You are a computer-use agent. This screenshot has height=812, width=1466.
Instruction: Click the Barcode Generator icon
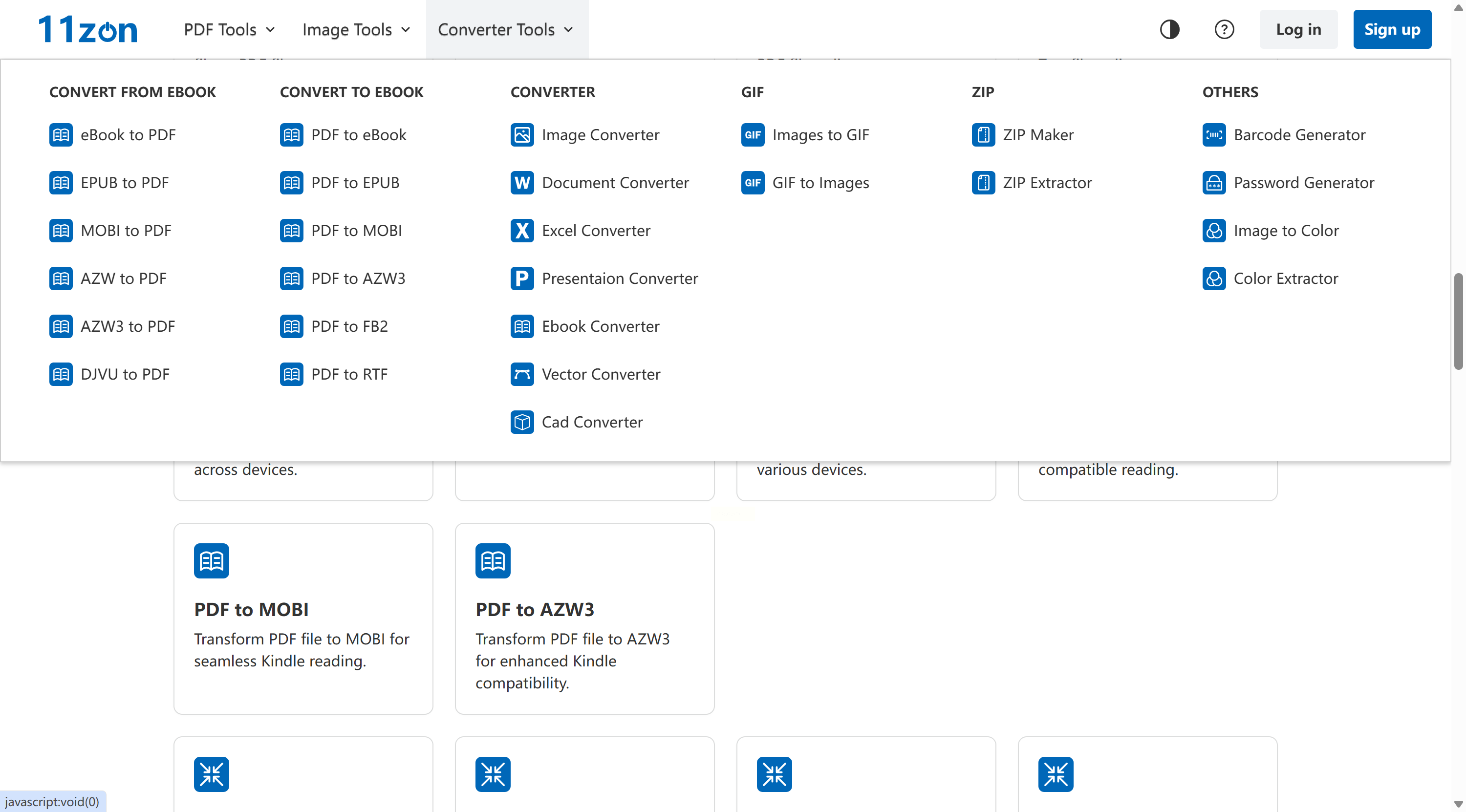(x=1214, y=135)
